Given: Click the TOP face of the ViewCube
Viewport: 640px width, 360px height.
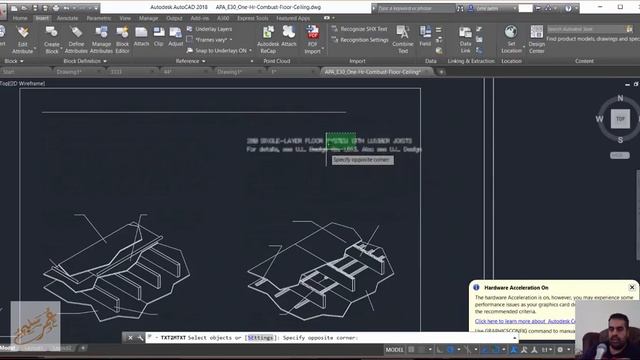Looking at the screenshot, I should tap(620, 119).
